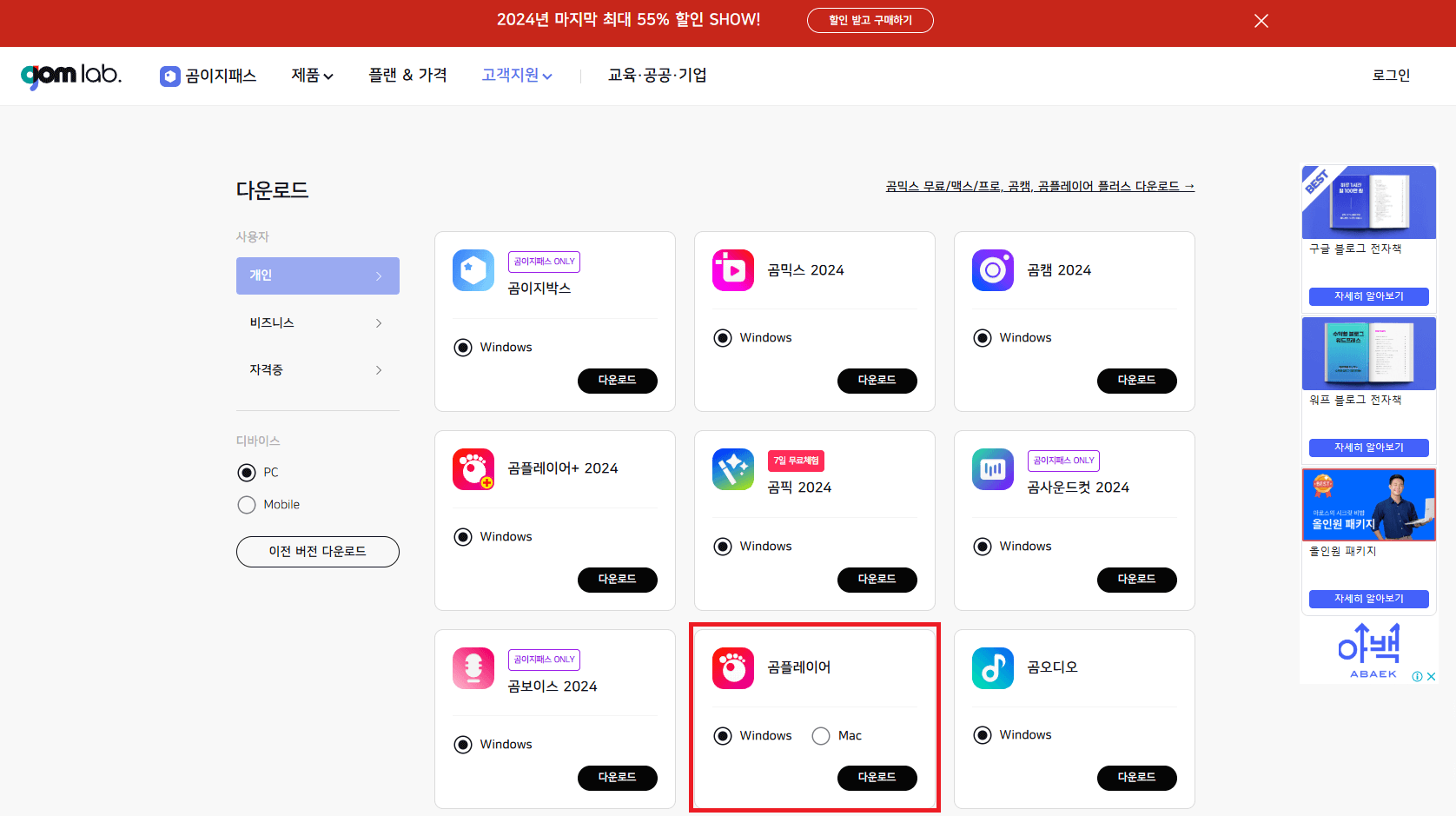Click the 곰플레이어+ 2024 app icon
This screenshot has height=816, width=1456.
[473, 469]
